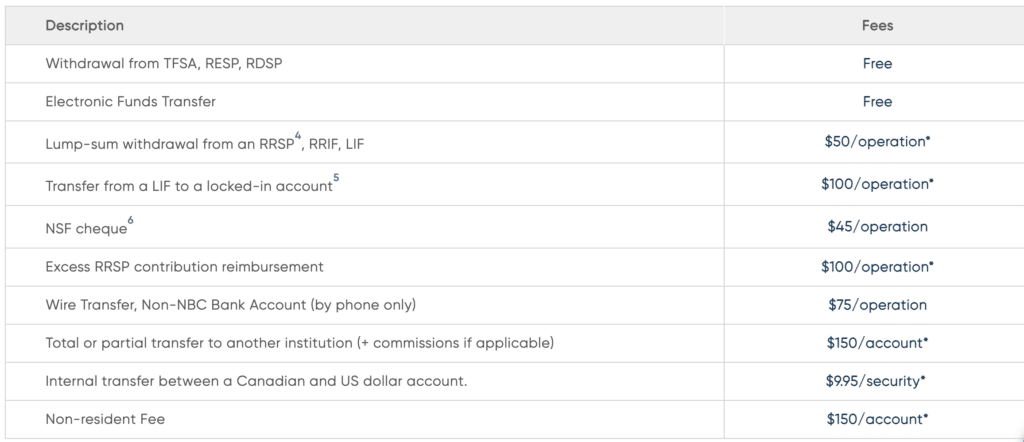
Task: Click the $150/account Non-resident fee value
Action: (x=877, y=419)
